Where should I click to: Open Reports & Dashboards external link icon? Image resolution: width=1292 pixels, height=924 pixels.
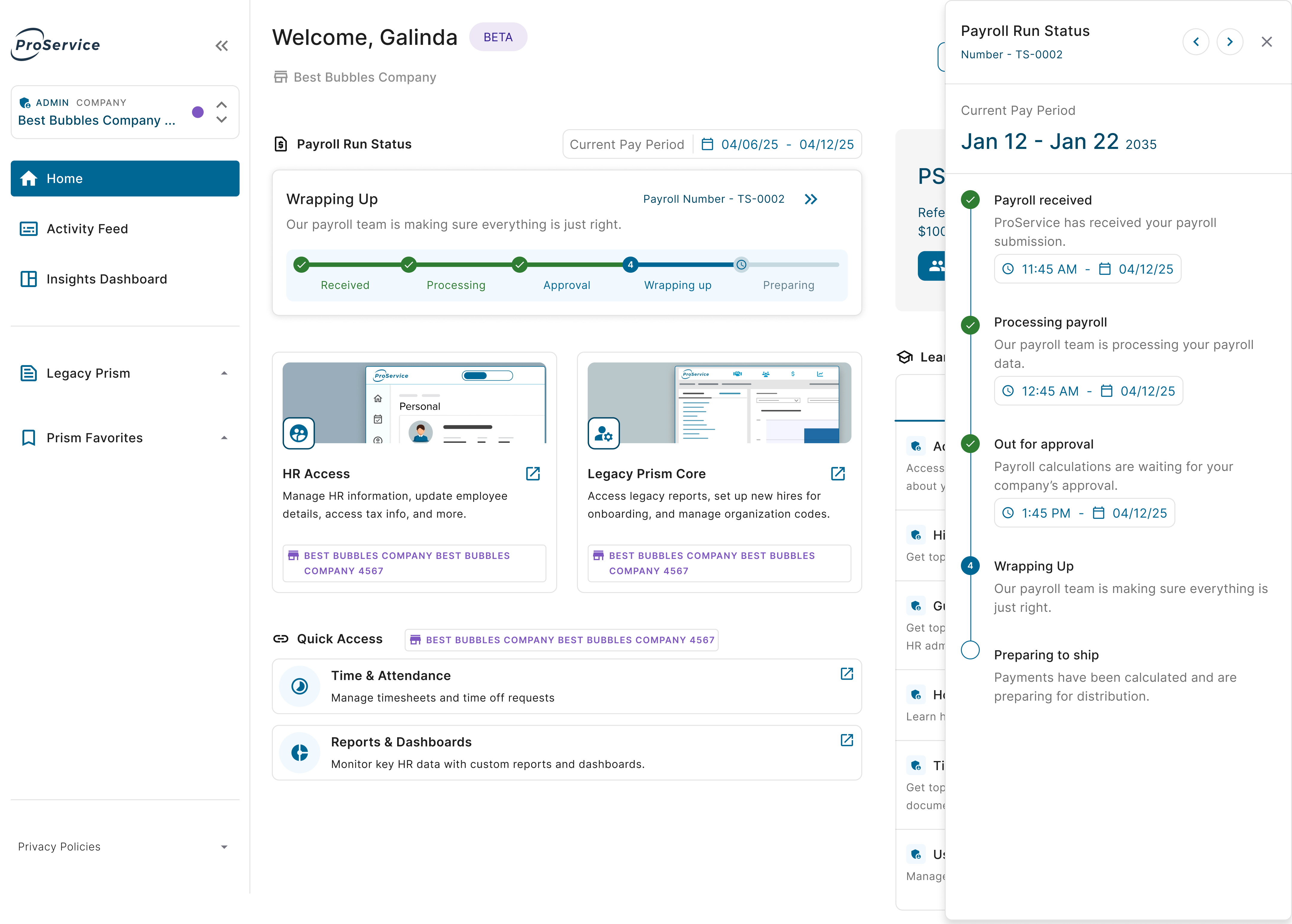tap(847, 740)
